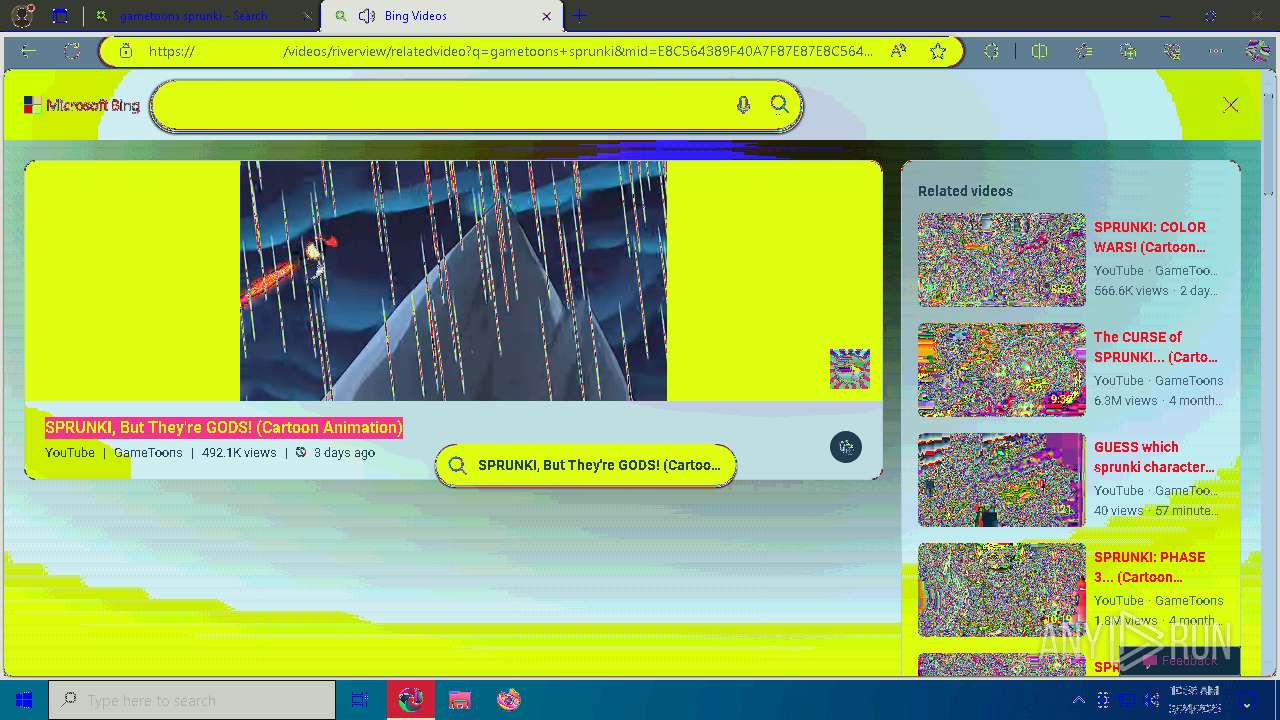Image resolution: width=1280 pixels, height=720 pixels.
Task: Open The CURSE of SPRUNKI thumbnail
Action: [1002, 370]
